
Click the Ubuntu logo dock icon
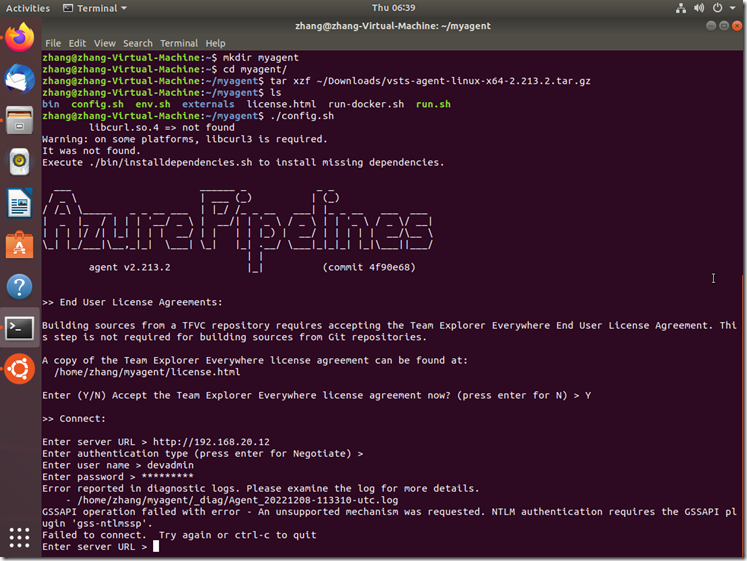[x=20, y=369]
